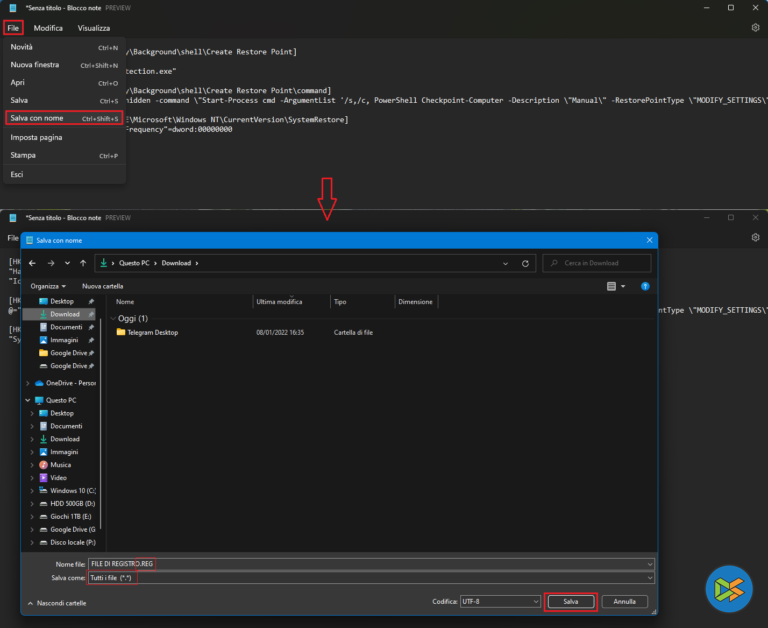This screenshot has height=628, width=768.
Task: Choose Salva con nome from the File menu
Action: pos(37,118)
